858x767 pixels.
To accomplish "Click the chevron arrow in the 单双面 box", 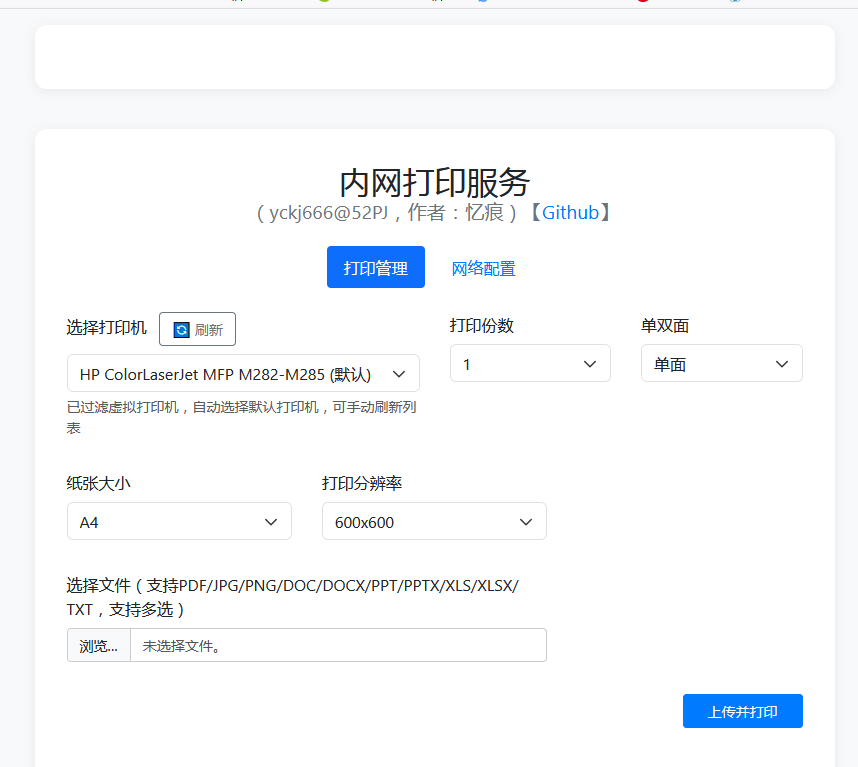I will (x=782, y=364).
